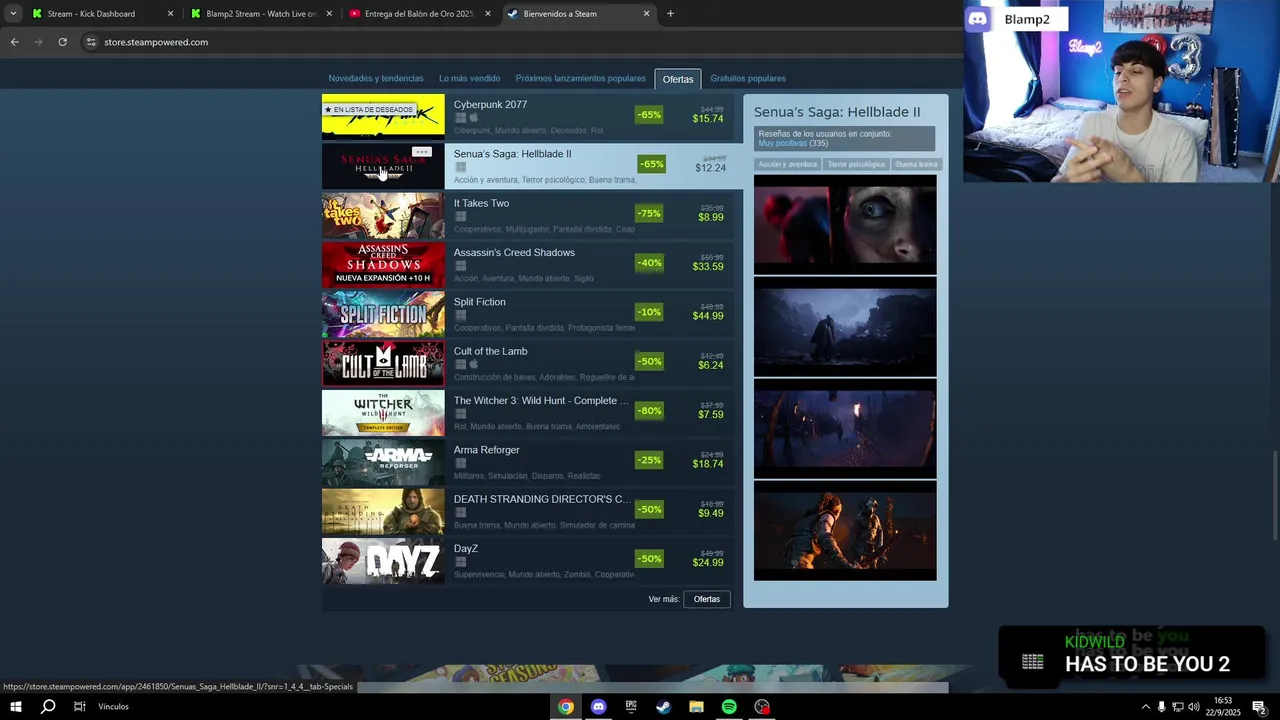Screen dimensions: 1280x720
Task: Select Próximos lanzamientos populares tab
Action: click(x=580, y=78)
